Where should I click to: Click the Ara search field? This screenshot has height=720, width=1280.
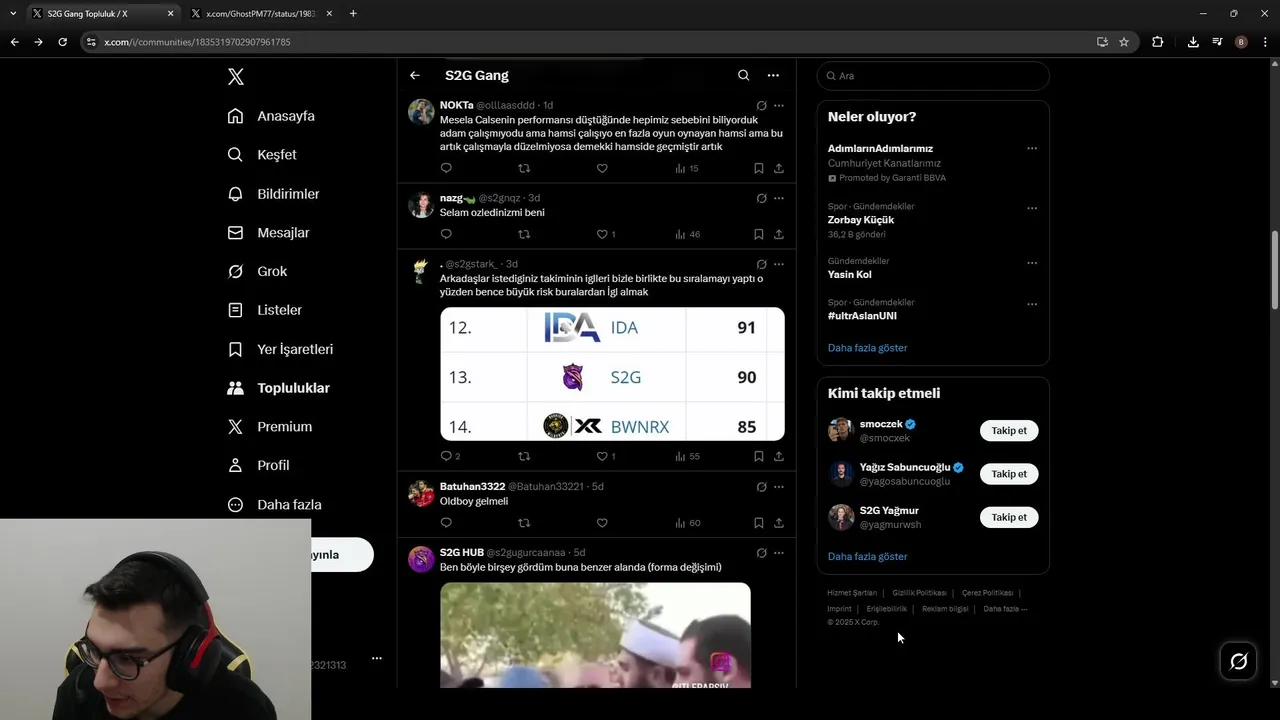(933, 76)
